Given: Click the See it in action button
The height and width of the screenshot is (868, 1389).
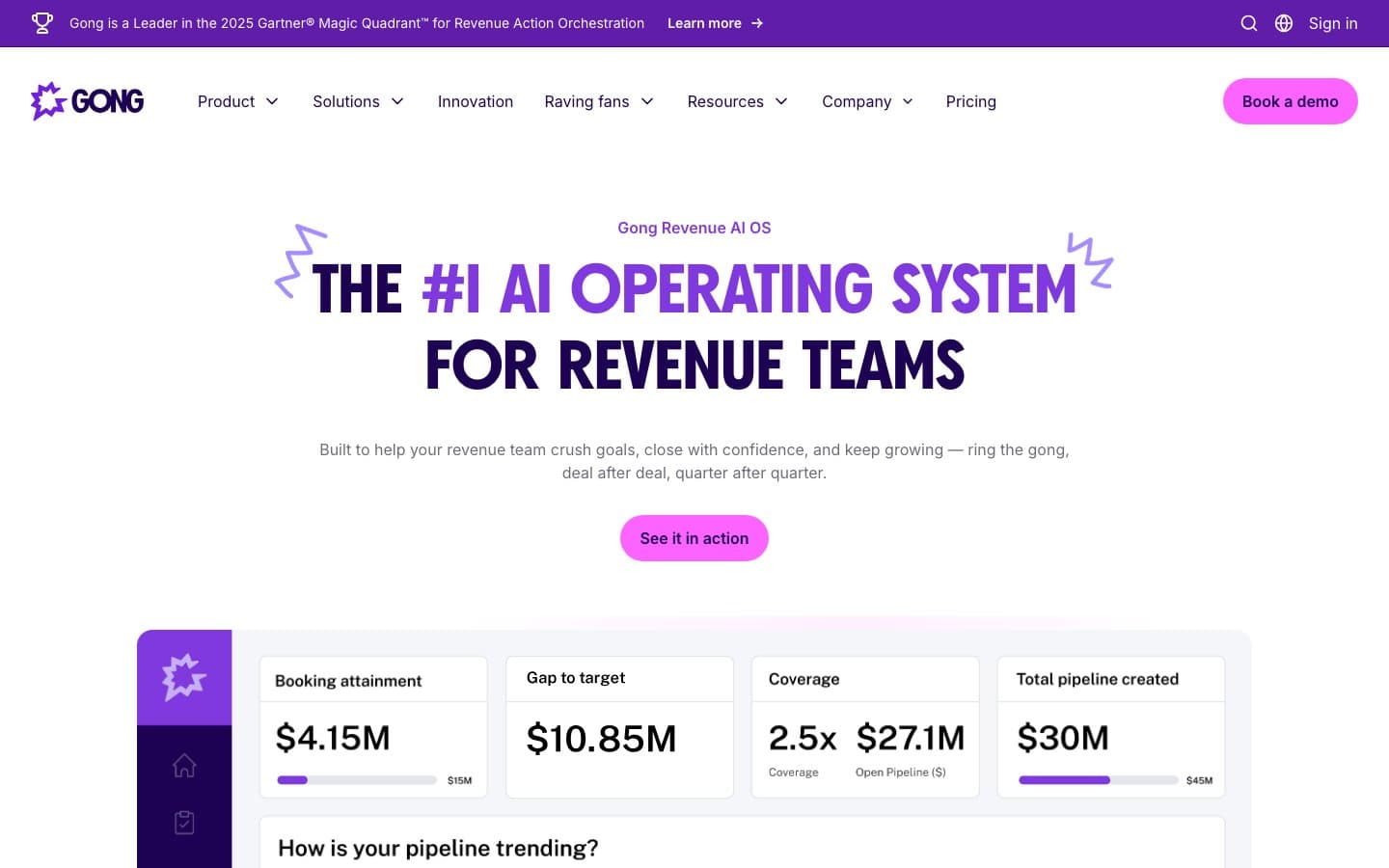Looking at the screenshot, I should point(694,538).
